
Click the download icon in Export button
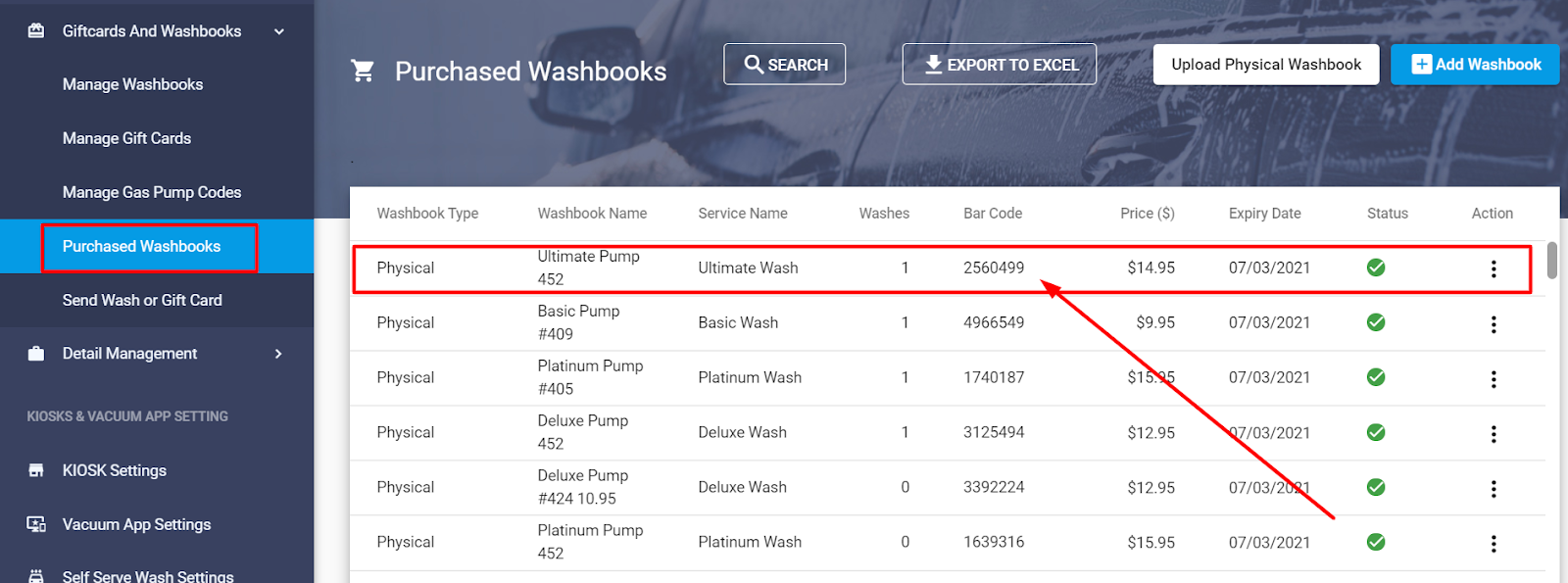[933, 65]
